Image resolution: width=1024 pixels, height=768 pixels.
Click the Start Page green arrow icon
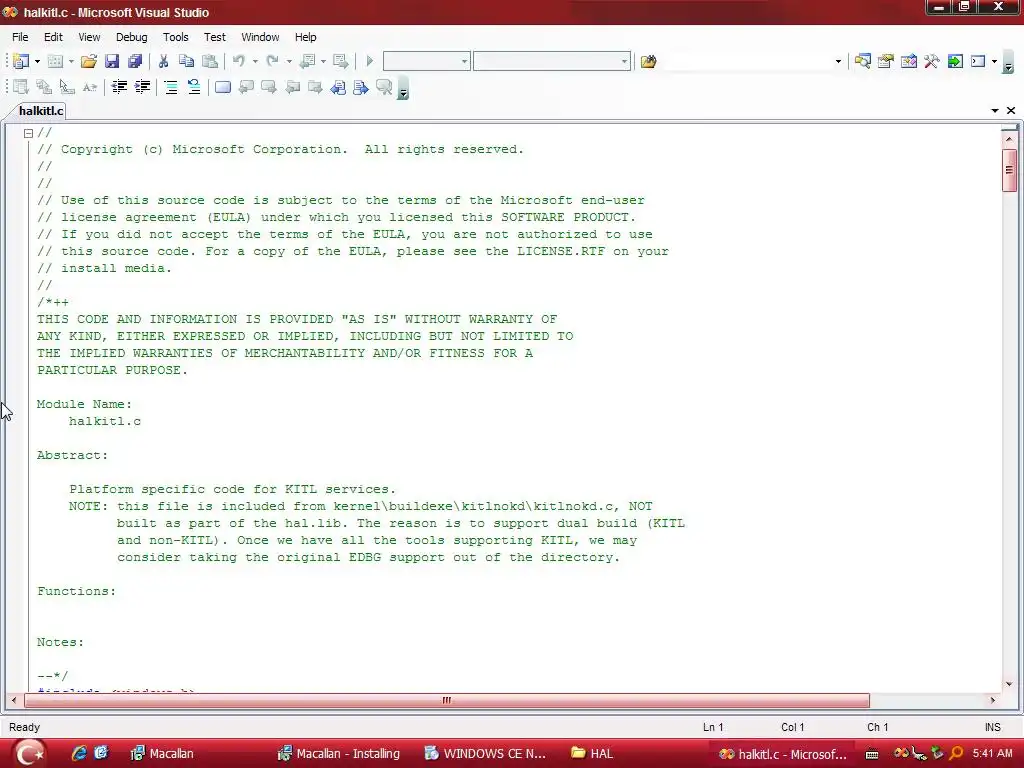955,61
